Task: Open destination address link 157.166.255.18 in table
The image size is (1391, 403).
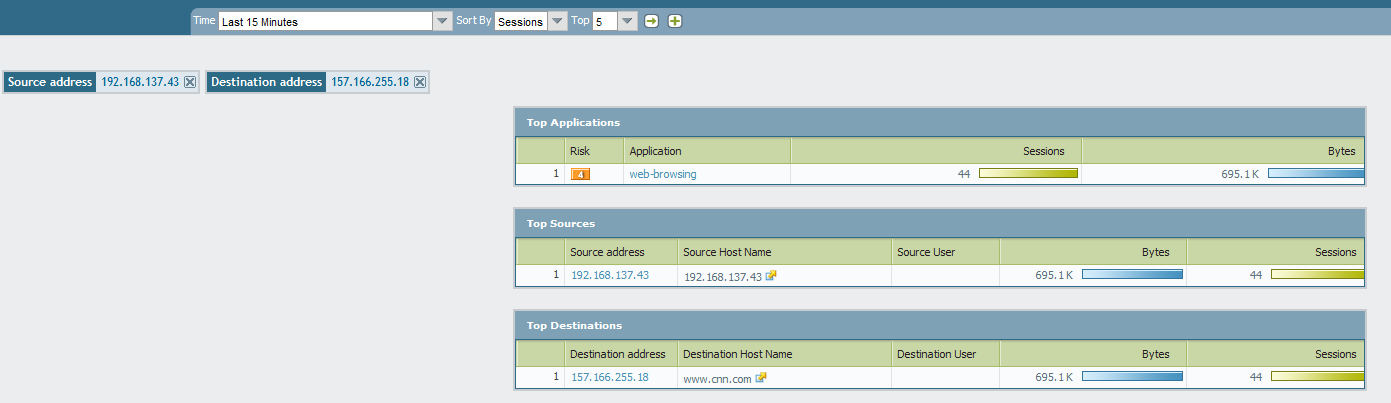Action: (x=609, y=377)
